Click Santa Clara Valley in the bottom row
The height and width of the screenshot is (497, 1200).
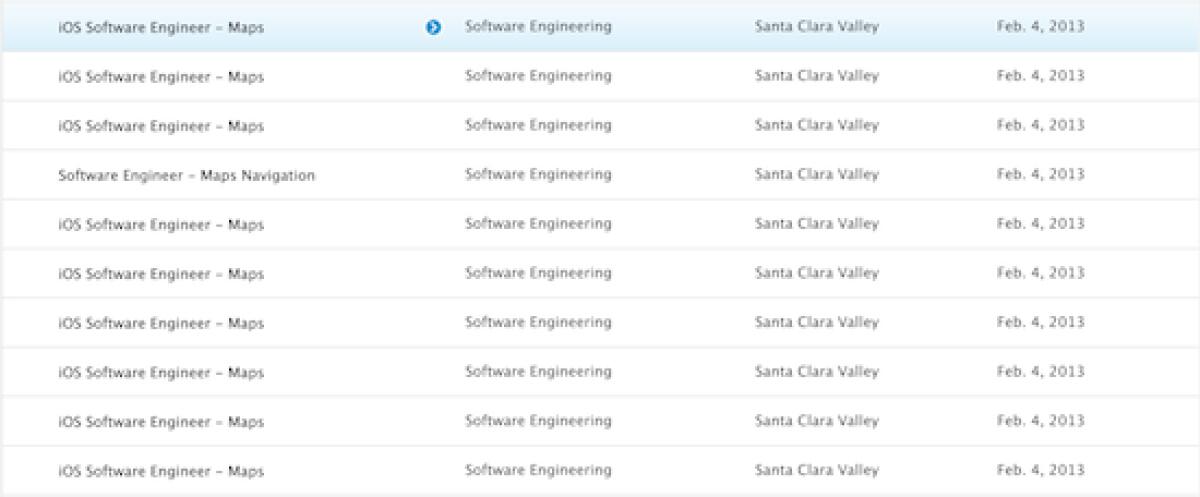(x=817, y=471)
